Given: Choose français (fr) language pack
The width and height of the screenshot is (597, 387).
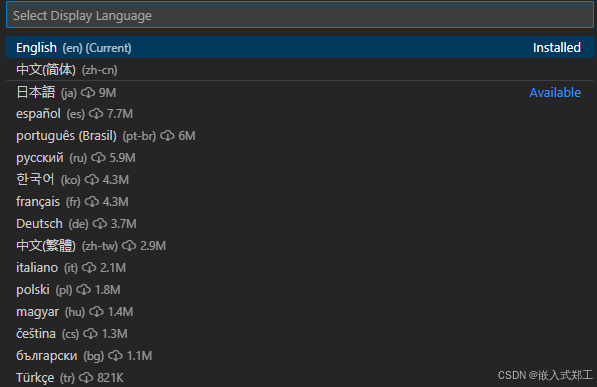Looking at the screenshot, I should (x=300, y=201).
